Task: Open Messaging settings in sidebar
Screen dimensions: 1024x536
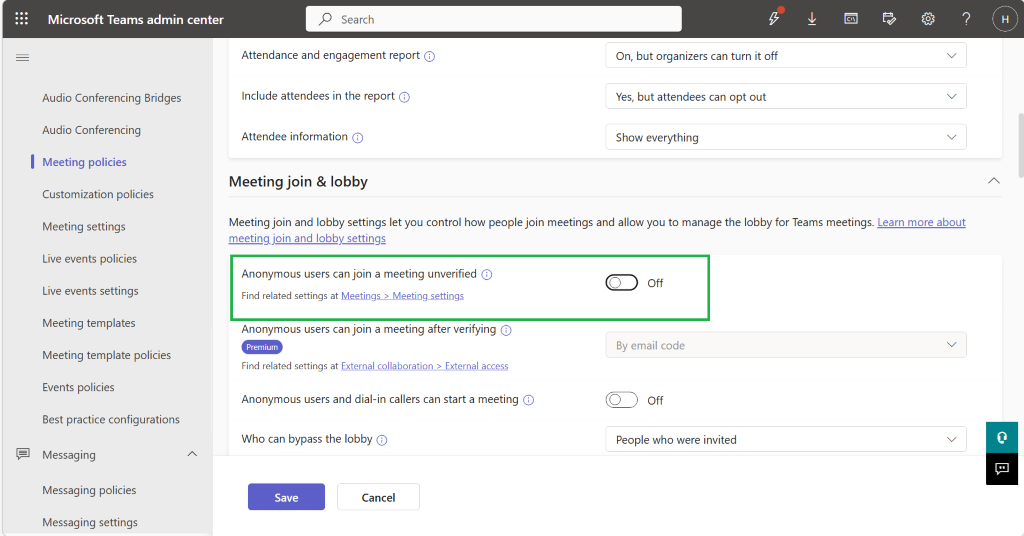Action: pos(90,522)
